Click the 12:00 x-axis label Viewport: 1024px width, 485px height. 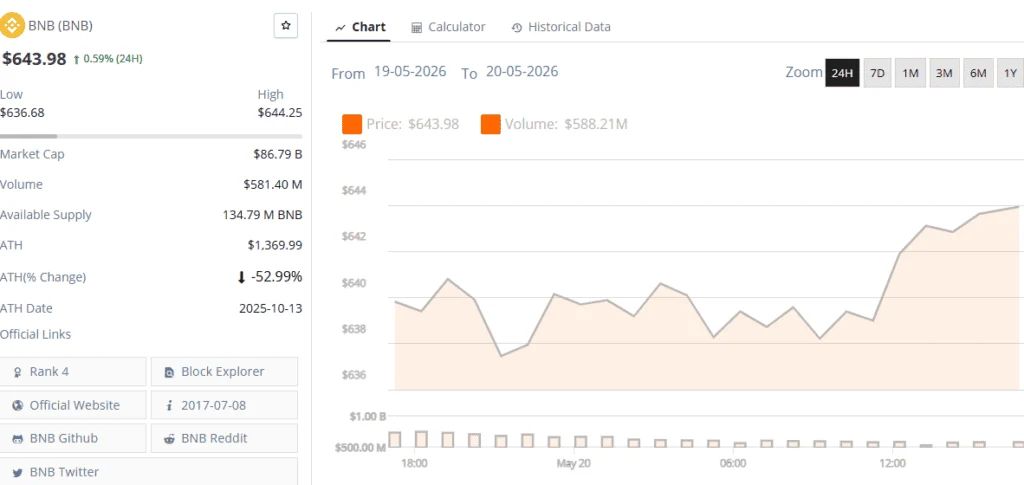892,463
